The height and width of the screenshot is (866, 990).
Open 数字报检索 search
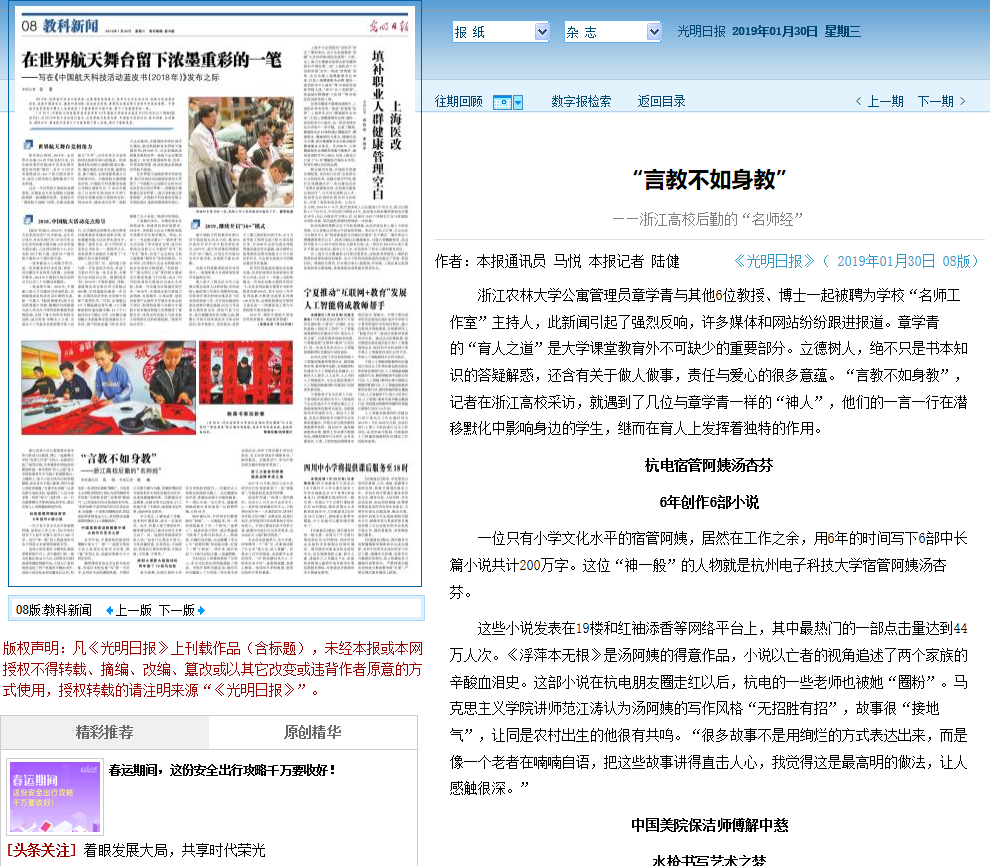[x=581, y=102]
